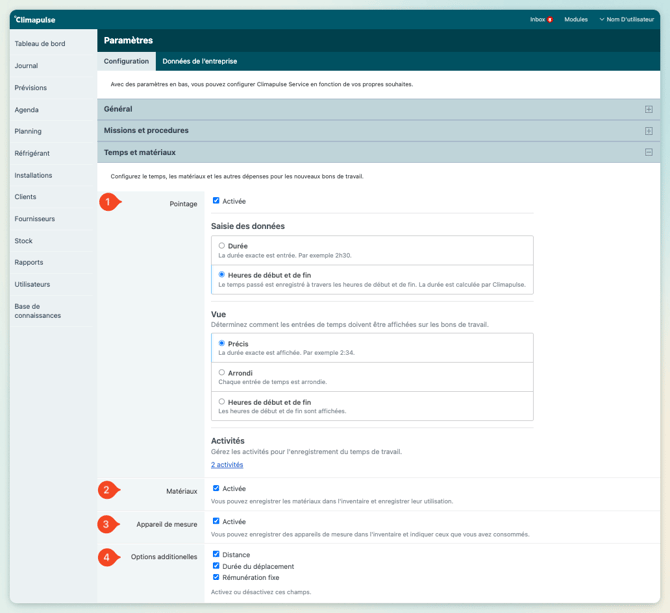Image resolution: width=670 pixels, height=613 pixels.
Task: Select the Arrondi view option
Action: click(x=222, y=373)
